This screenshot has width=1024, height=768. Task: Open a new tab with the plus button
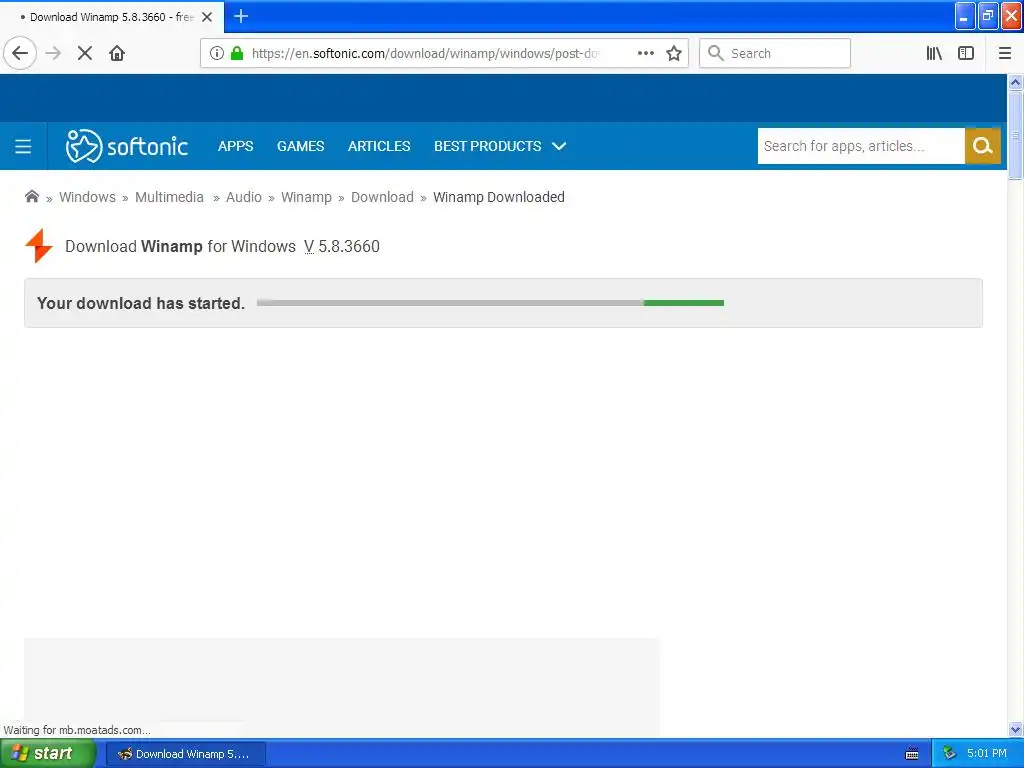pyautogui.click(x=241, y=16)
